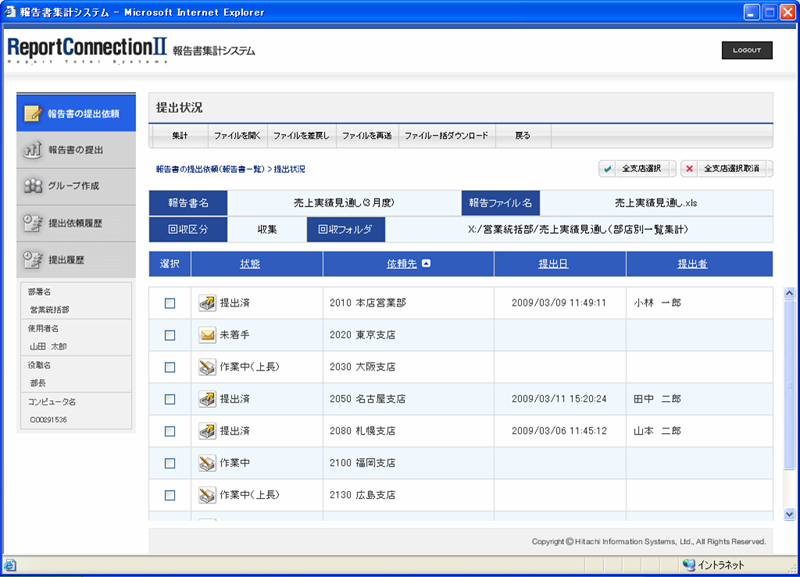Click the 未着手 envelope icon for 東京支店
The height and width of the screenshot is (577, 800).
click(207, 335)
